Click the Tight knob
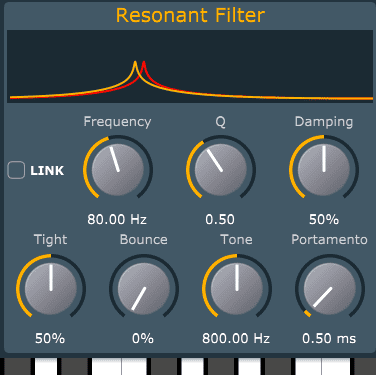This screenshot has width=376, height=375. pos(51,289)
